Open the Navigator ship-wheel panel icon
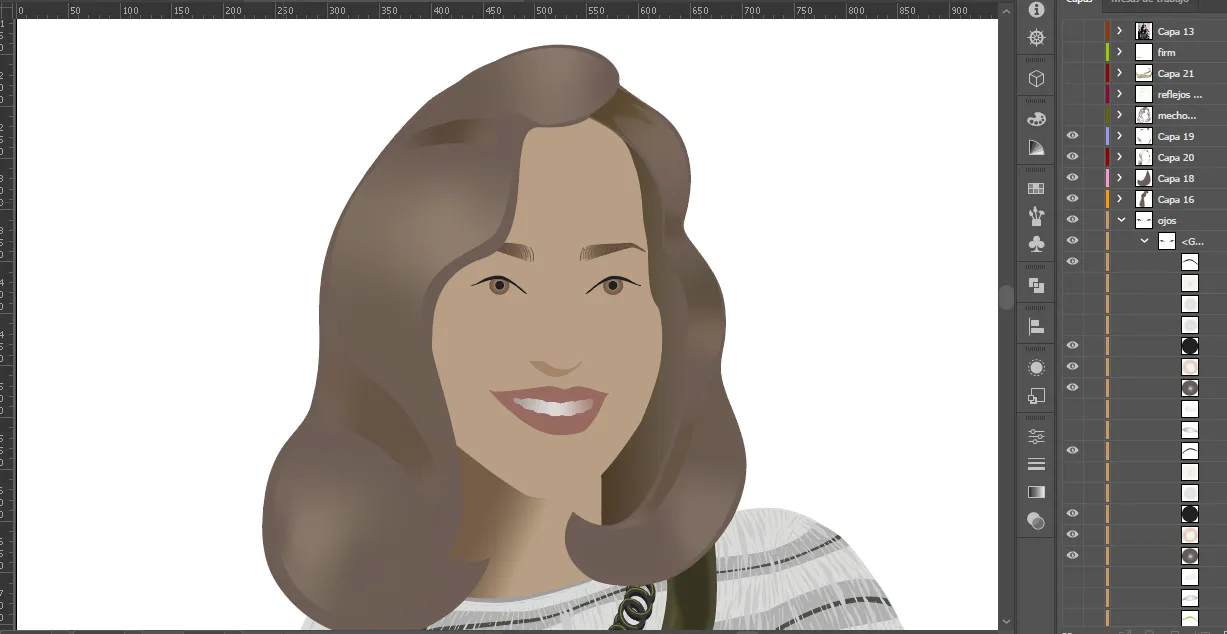Screen dimensions: 1227x634 tap(1036, 38)
